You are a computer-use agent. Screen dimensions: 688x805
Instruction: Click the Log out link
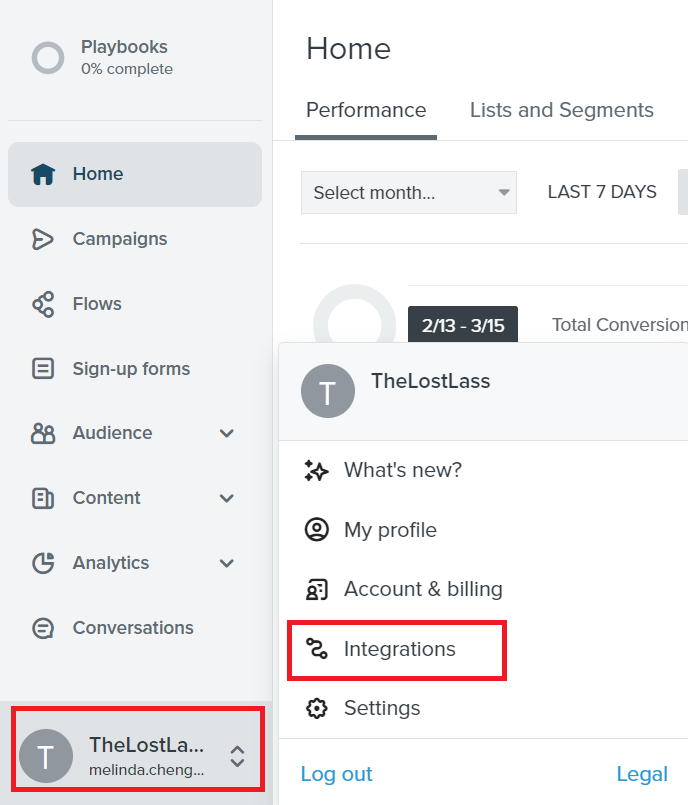point(336,774)
